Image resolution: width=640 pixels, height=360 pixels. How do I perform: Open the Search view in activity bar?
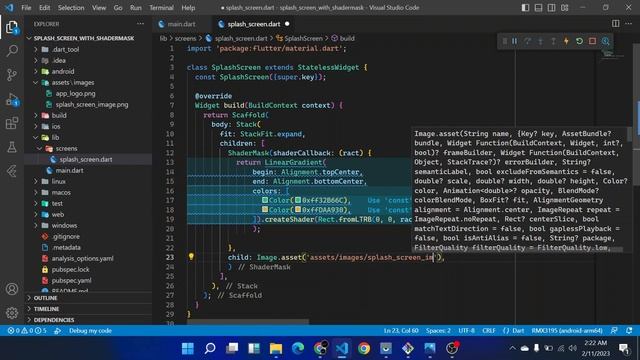(x=12, y=51)
